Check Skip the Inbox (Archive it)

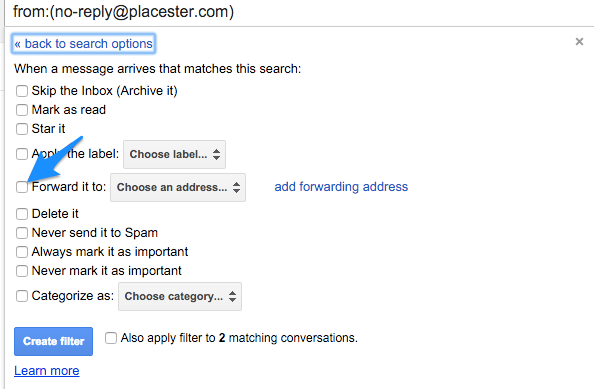coord(22,91)
